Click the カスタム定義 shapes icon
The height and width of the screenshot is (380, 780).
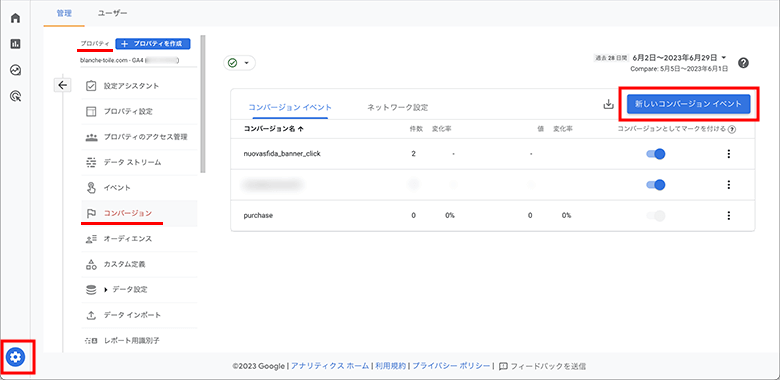(91, 264)
